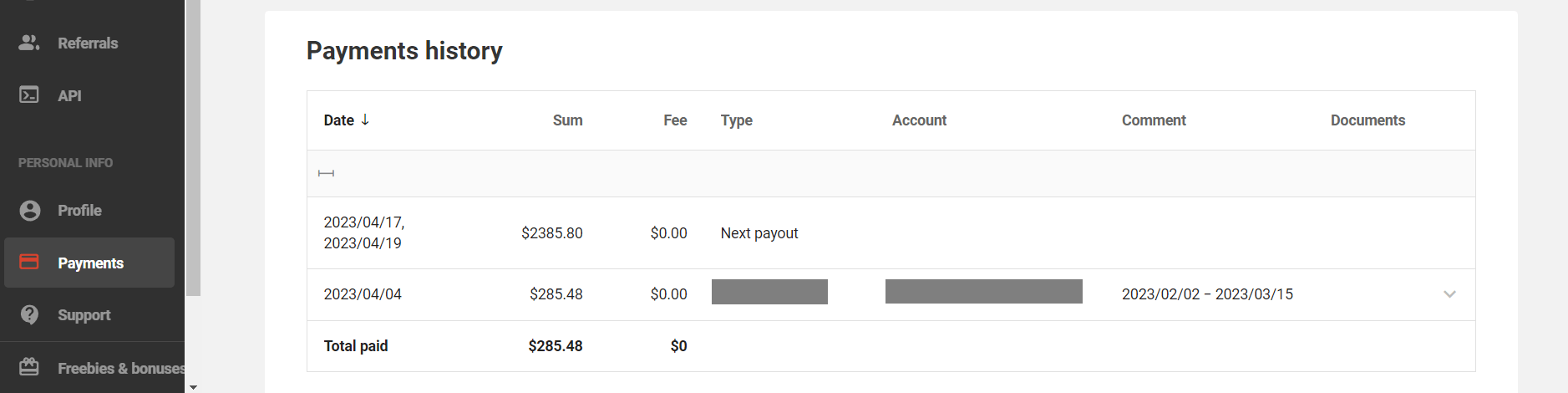Click the API terminal icon
The height and width of the screenshot is (393, 1568).
tap(29, 95)
